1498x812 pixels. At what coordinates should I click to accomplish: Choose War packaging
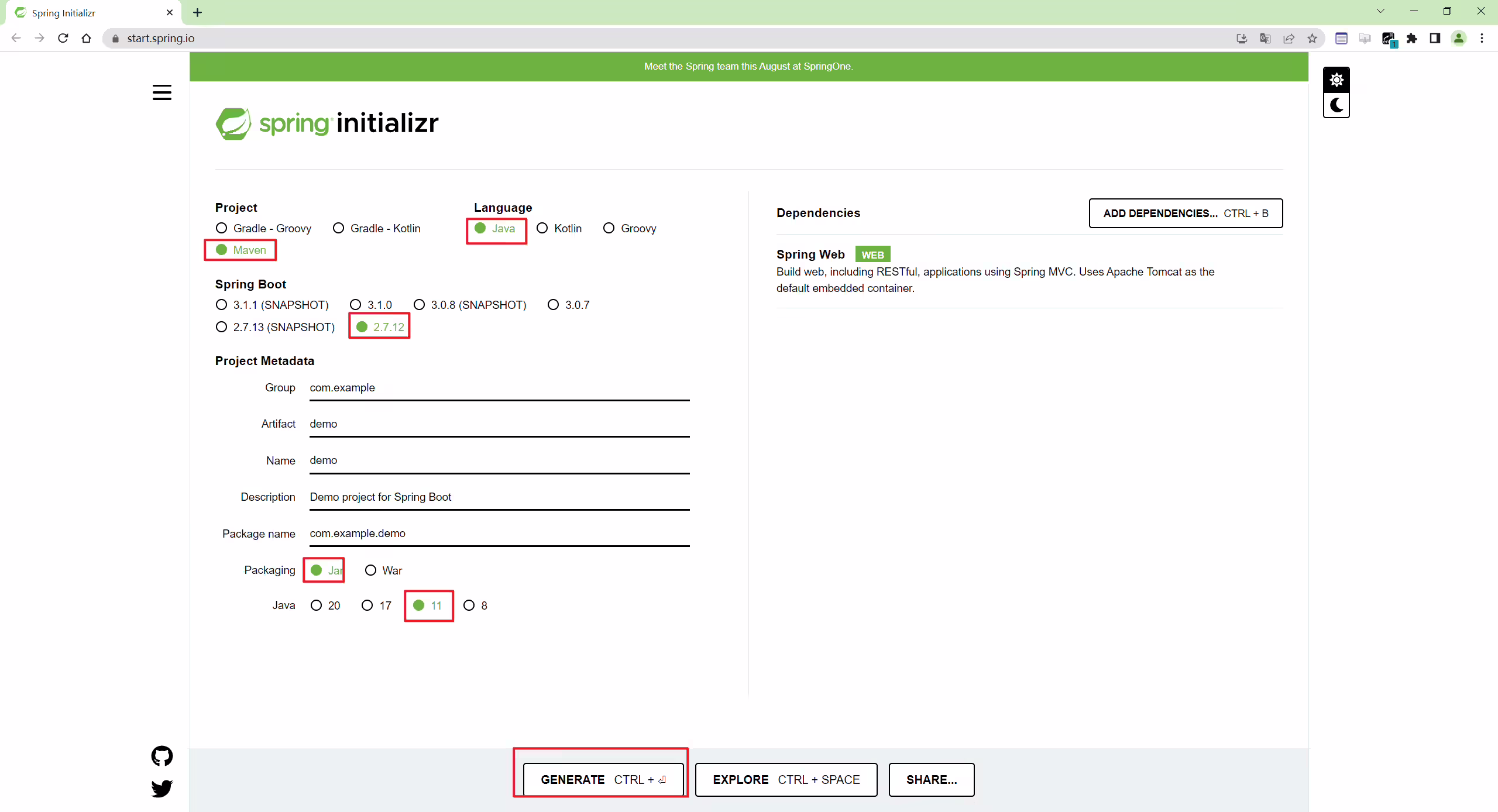click(x=383, y=570)
